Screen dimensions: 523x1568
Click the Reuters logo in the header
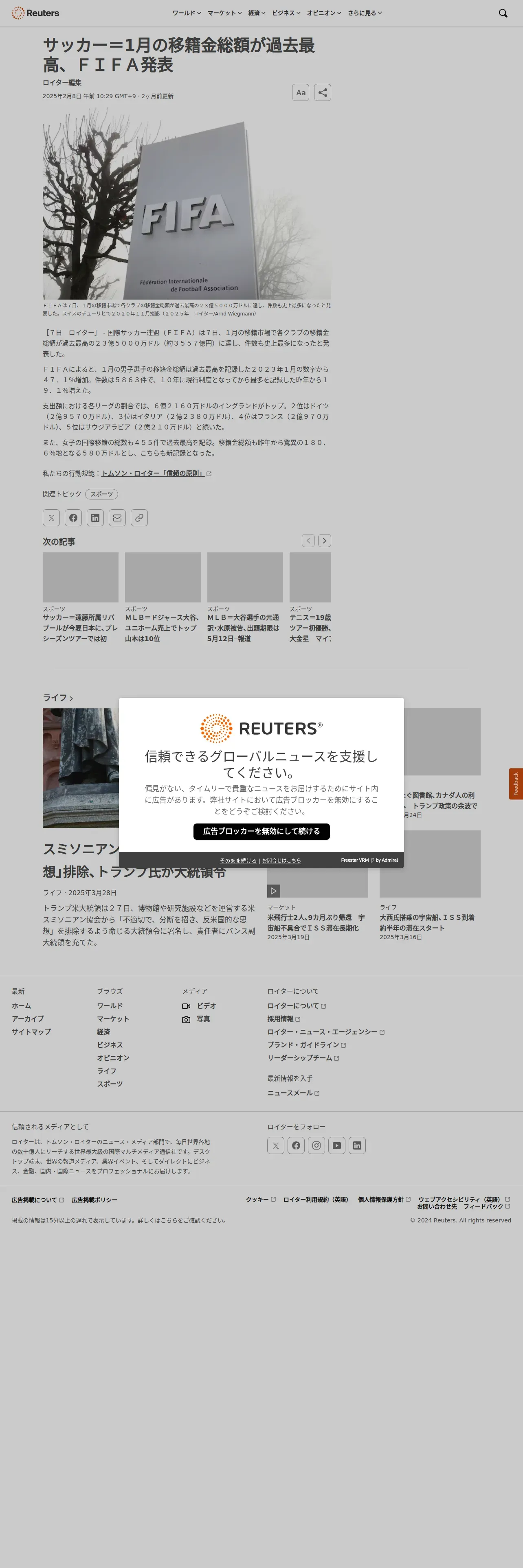(35, 13)
